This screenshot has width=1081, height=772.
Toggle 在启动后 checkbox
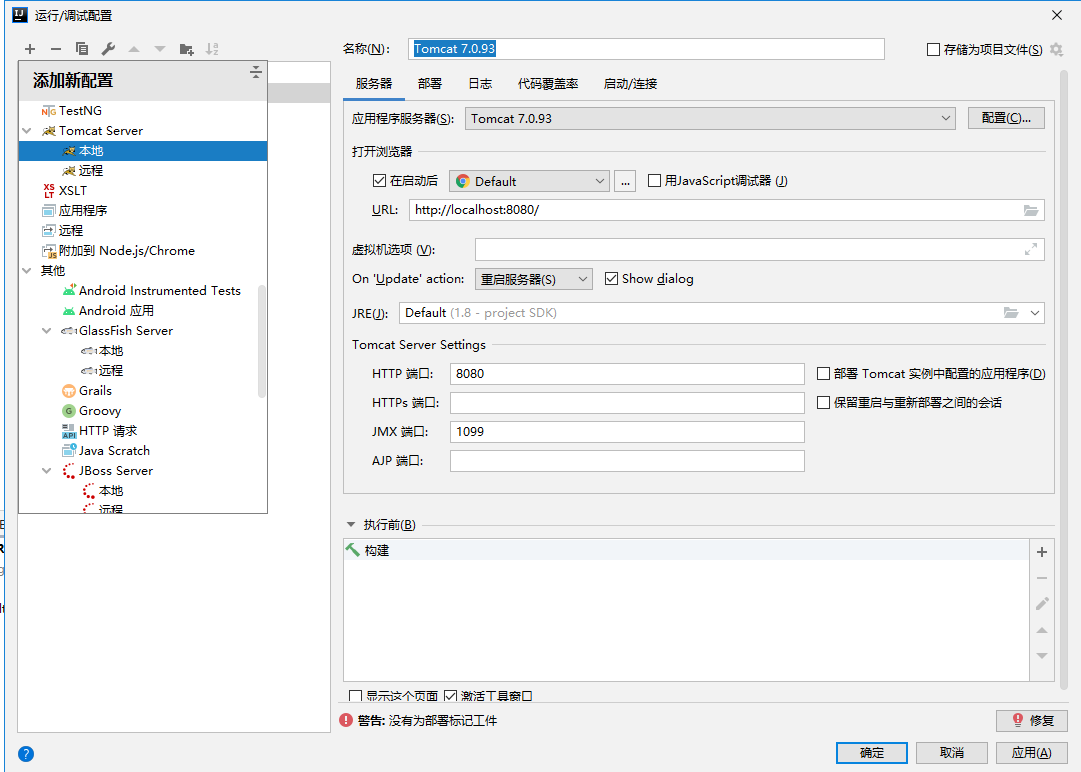coord(378,181)
